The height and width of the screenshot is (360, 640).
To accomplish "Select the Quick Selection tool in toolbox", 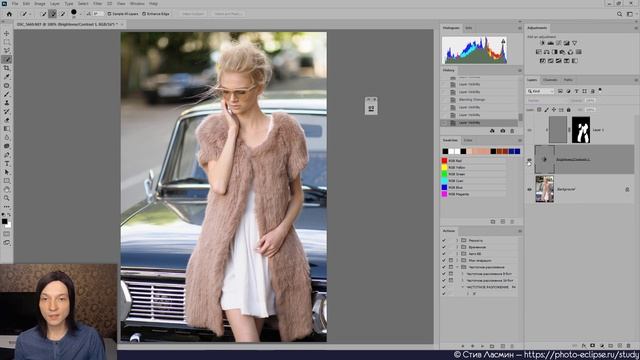I will pos(7,59).
